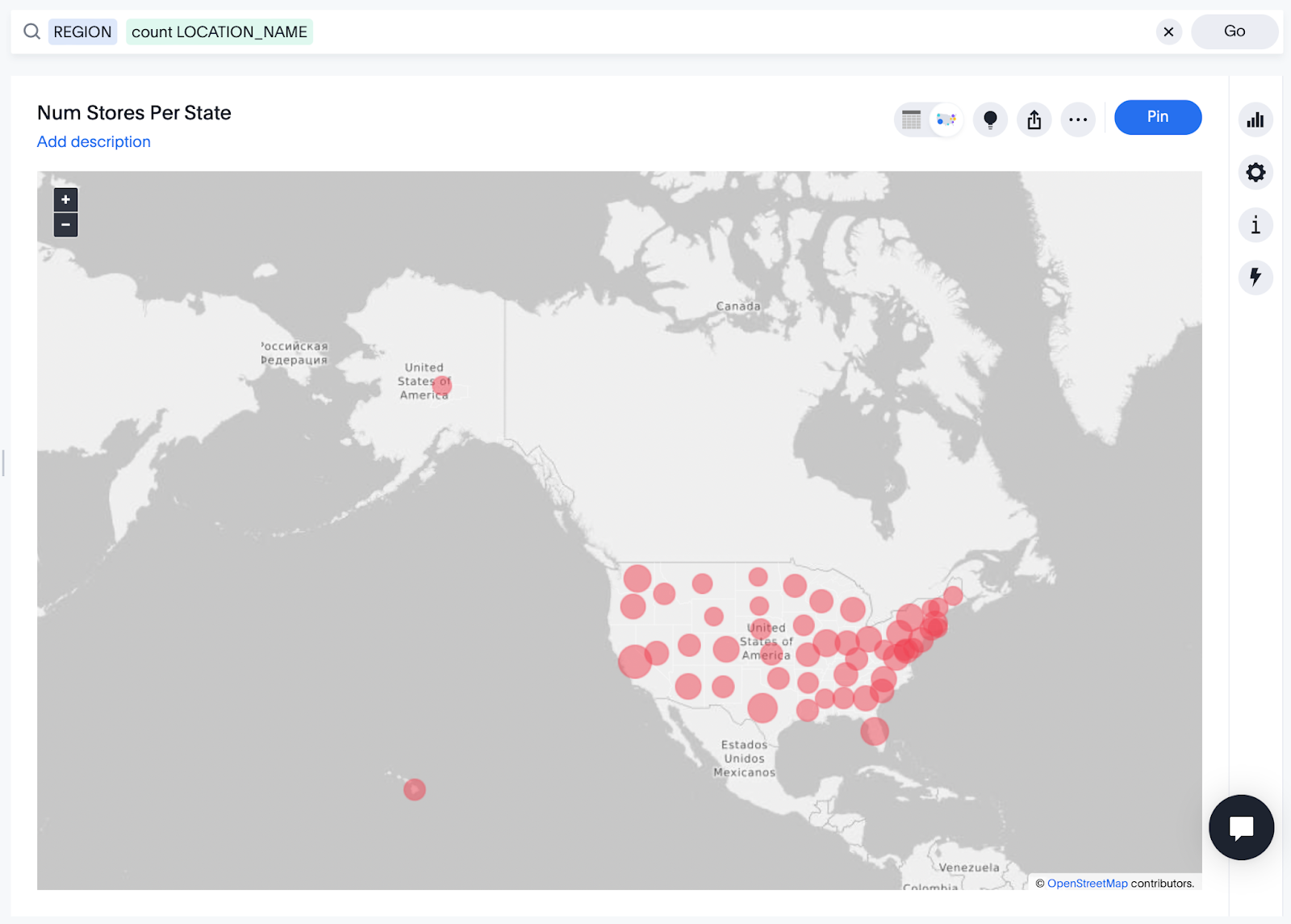
Task: Run the search with Go
Action: click(x=1234, y=31)
